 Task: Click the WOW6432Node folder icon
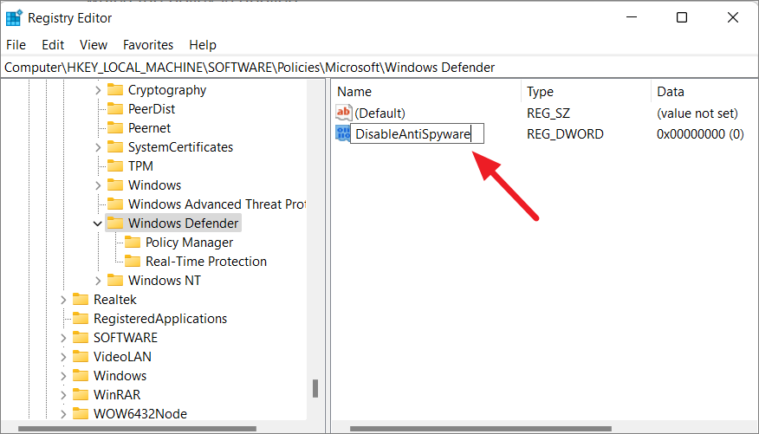[80, 414]
